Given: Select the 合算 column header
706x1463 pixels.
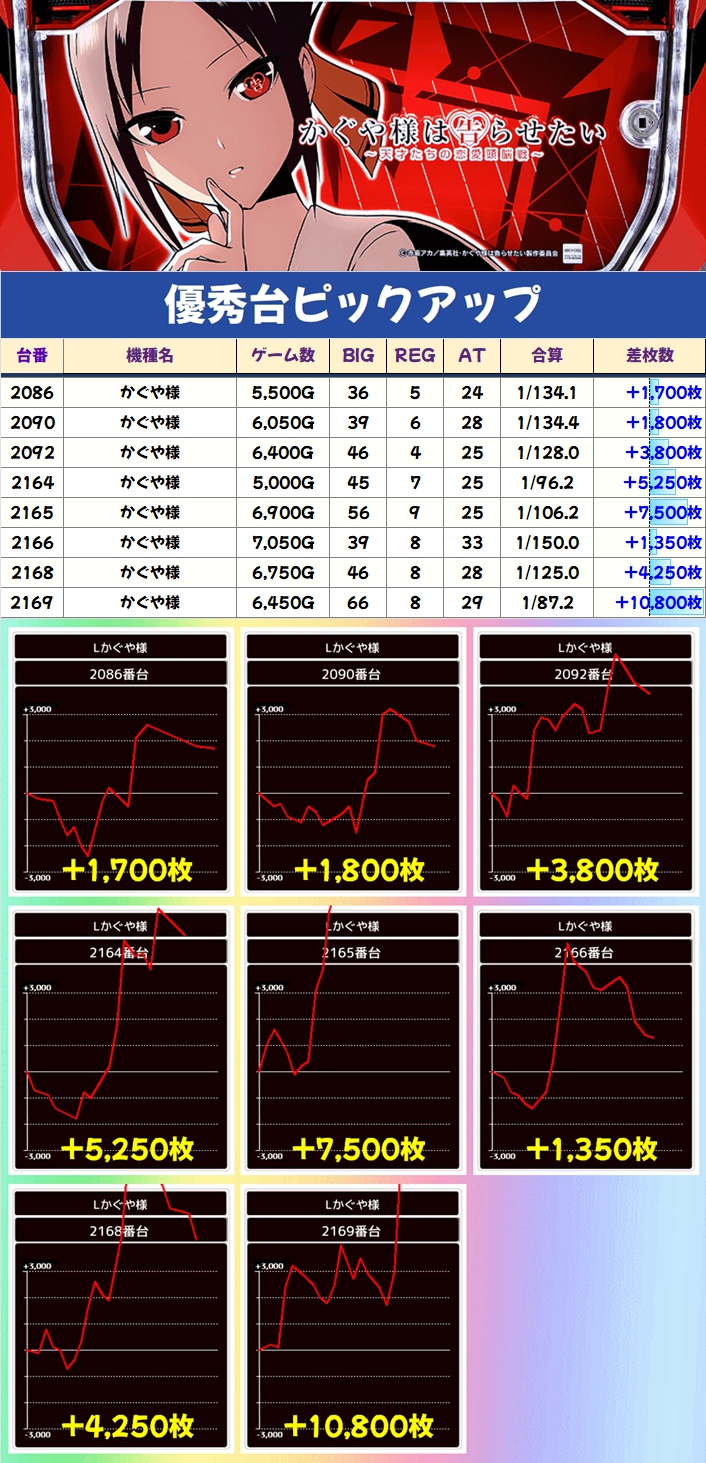Looking at the screenshot, I should click(x=547, y=356).
